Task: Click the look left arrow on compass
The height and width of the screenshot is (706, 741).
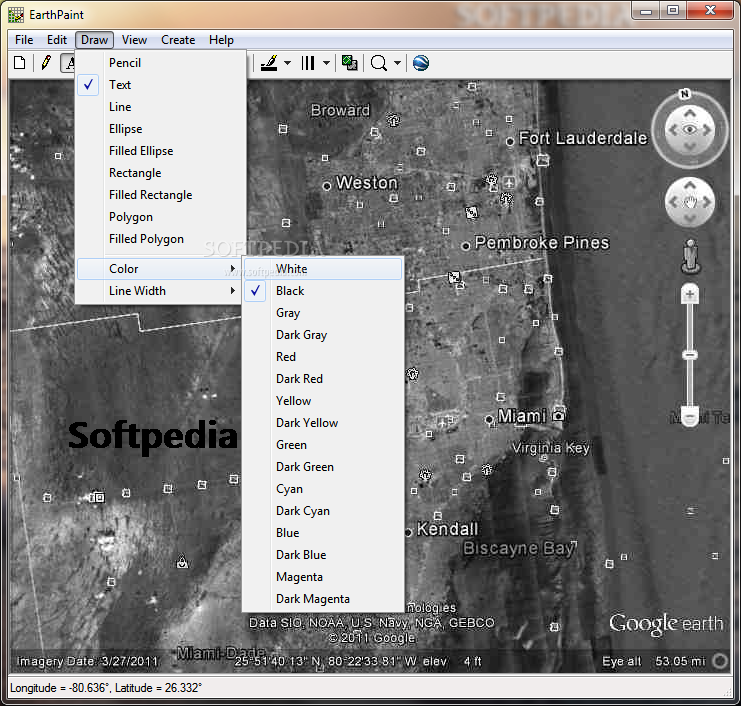Action: 673,129
